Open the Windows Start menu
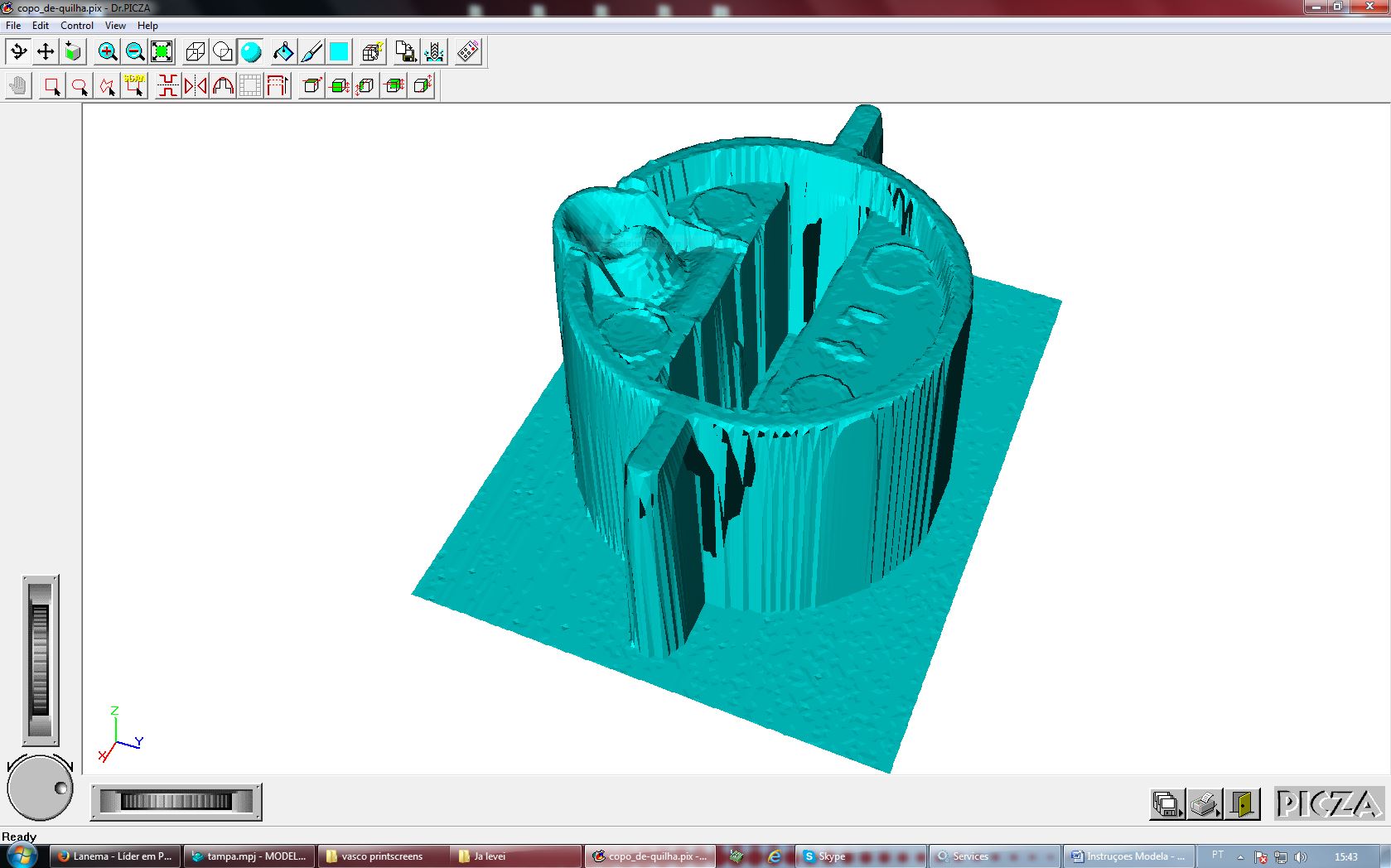Viewport: 1391px width, 868px height. [22, 856]
